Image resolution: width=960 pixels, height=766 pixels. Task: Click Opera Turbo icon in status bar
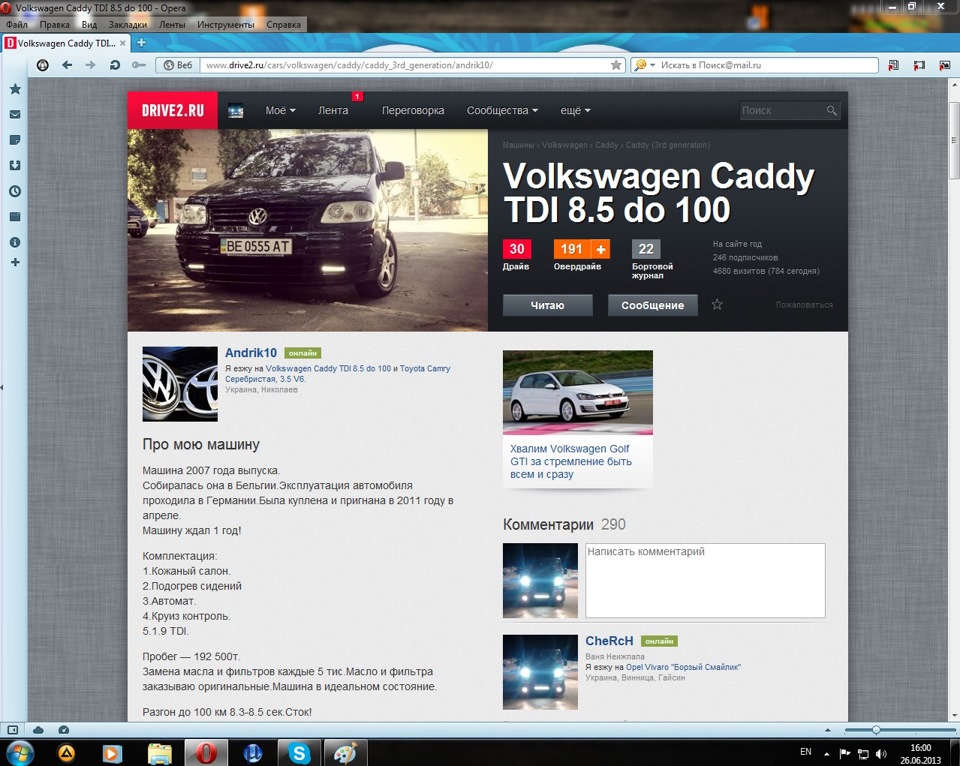tap(64, 730)
